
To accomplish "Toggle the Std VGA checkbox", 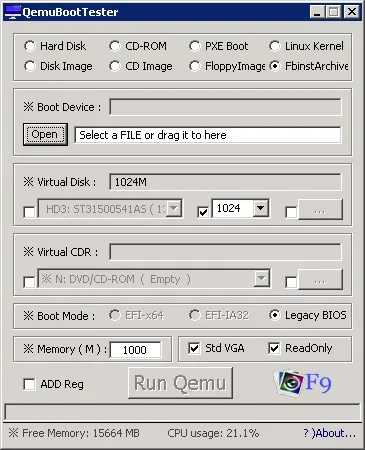I will point(194,348).
